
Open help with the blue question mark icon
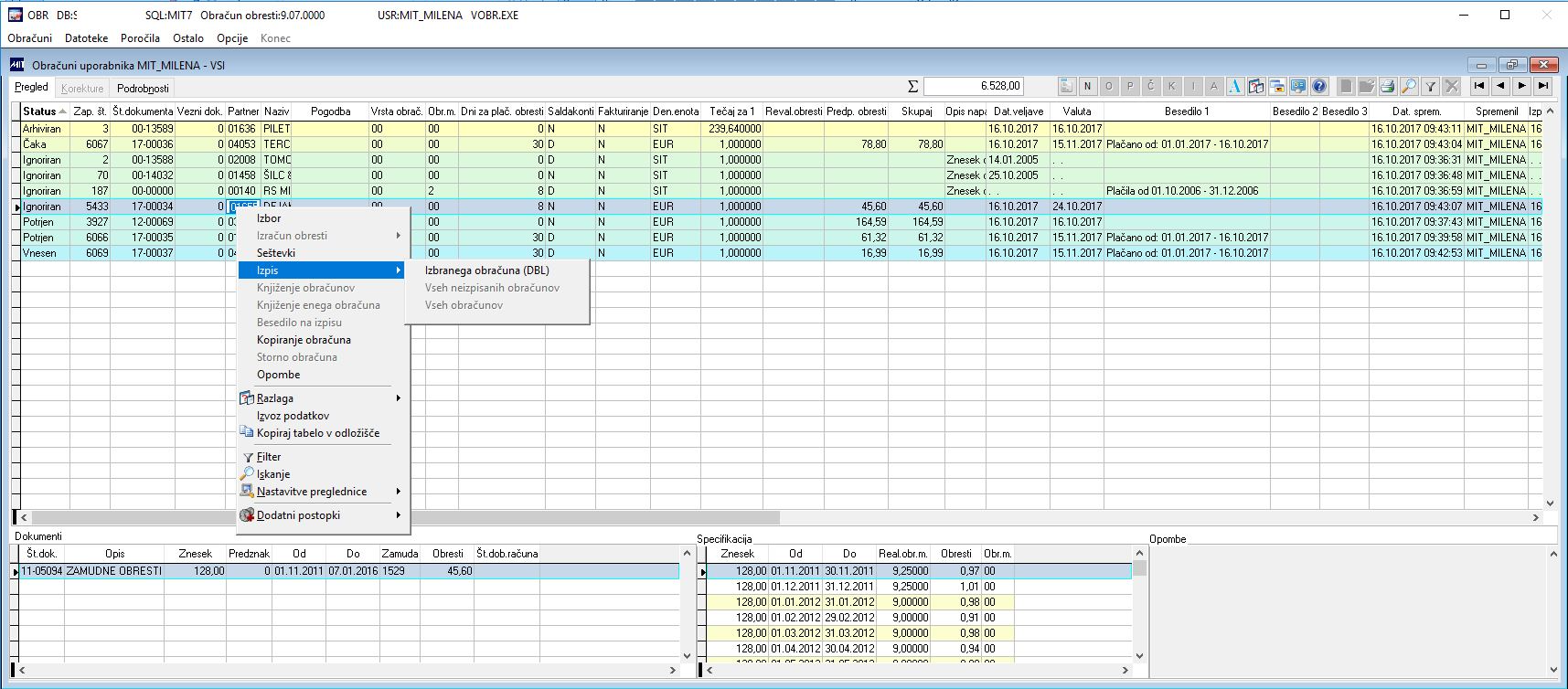[x=1319, y=87]
